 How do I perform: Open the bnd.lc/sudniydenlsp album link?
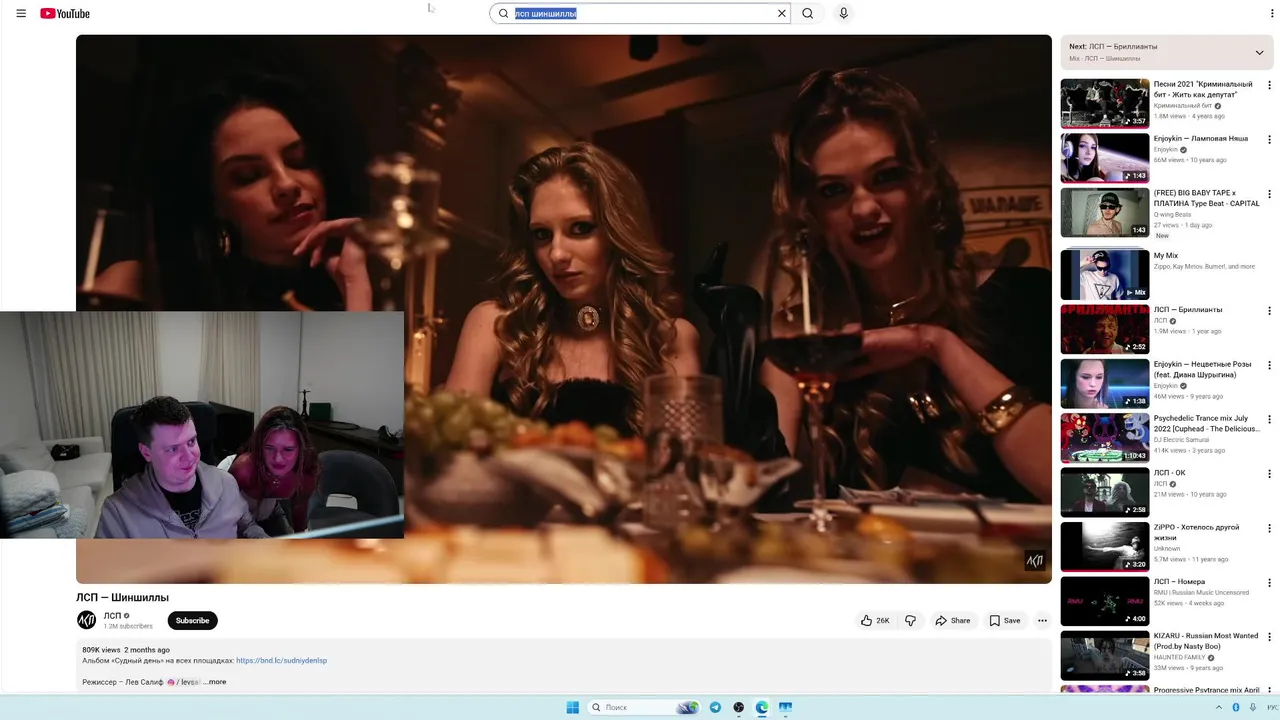click(281, 660)
